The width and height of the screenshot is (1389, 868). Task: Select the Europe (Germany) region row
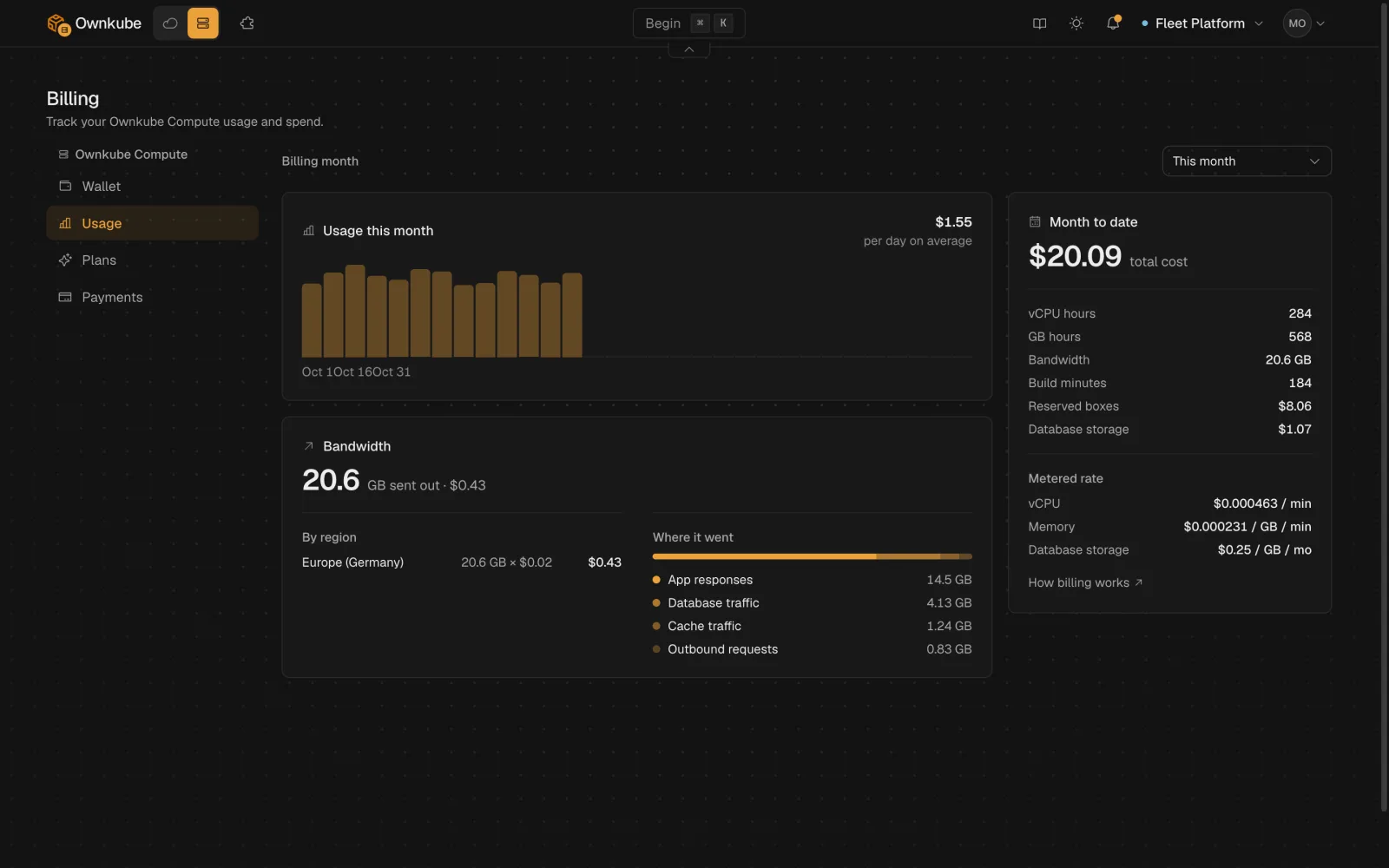(462, 562)
